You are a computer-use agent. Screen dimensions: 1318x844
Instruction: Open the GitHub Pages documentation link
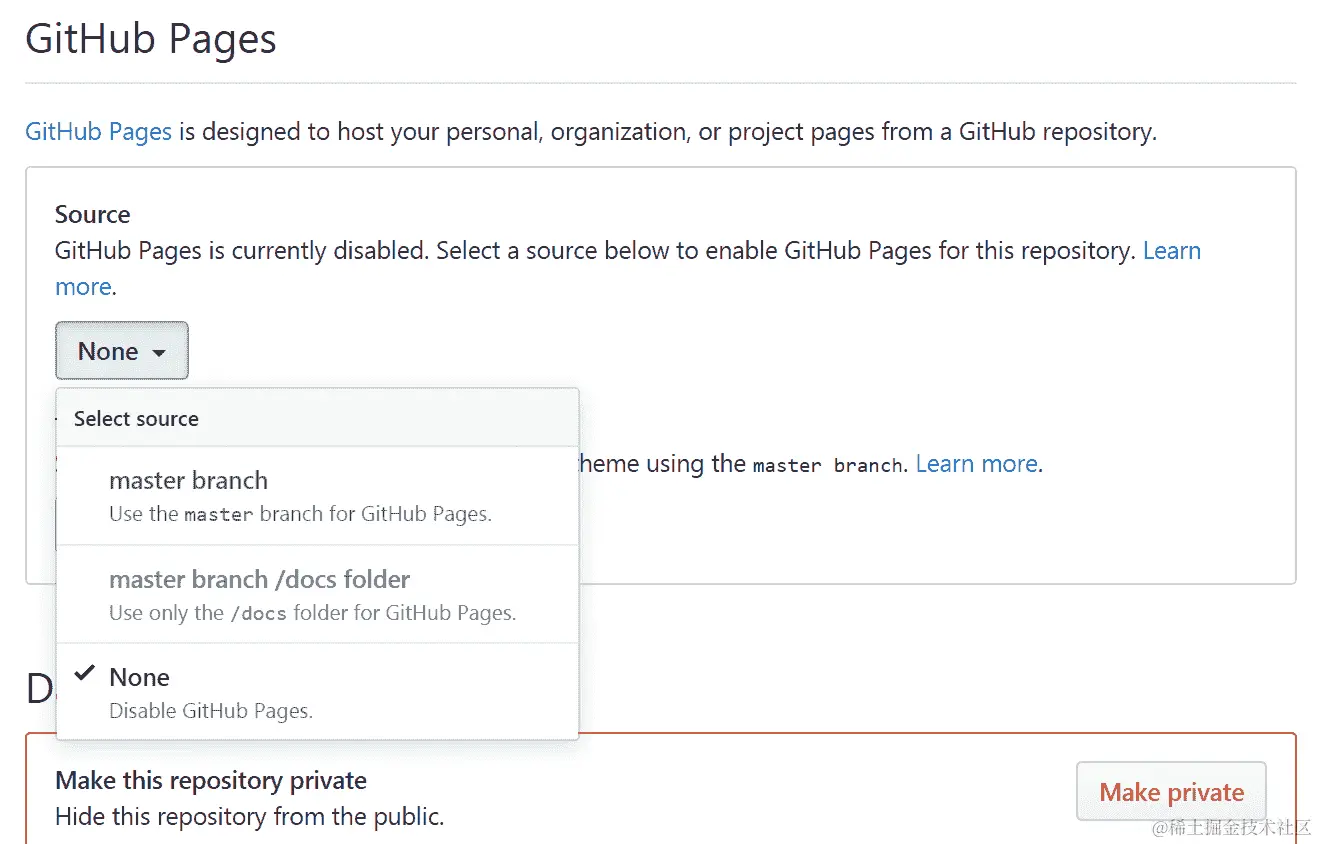point(98,131)
